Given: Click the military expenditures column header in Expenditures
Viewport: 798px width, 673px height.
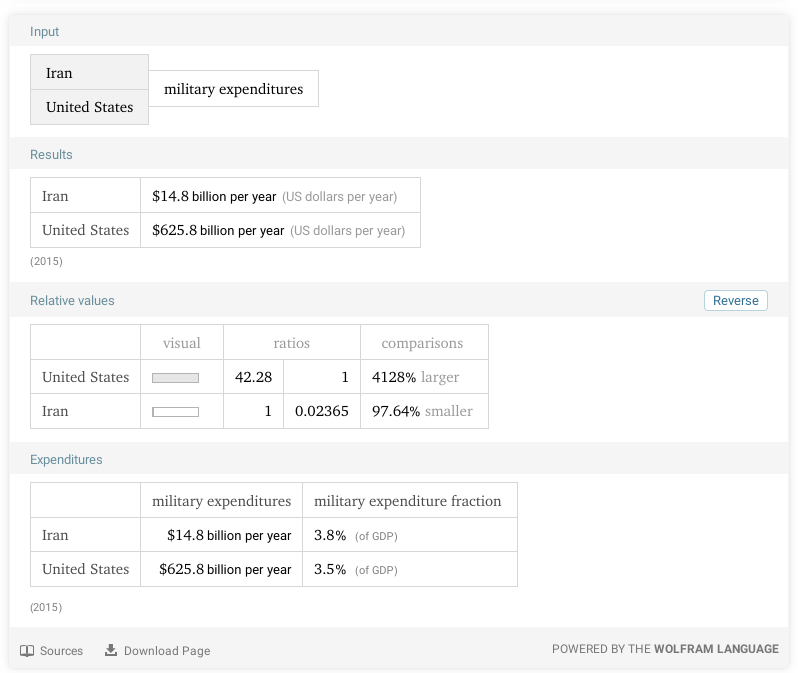Looking at the screenshot, I should 221,501.
